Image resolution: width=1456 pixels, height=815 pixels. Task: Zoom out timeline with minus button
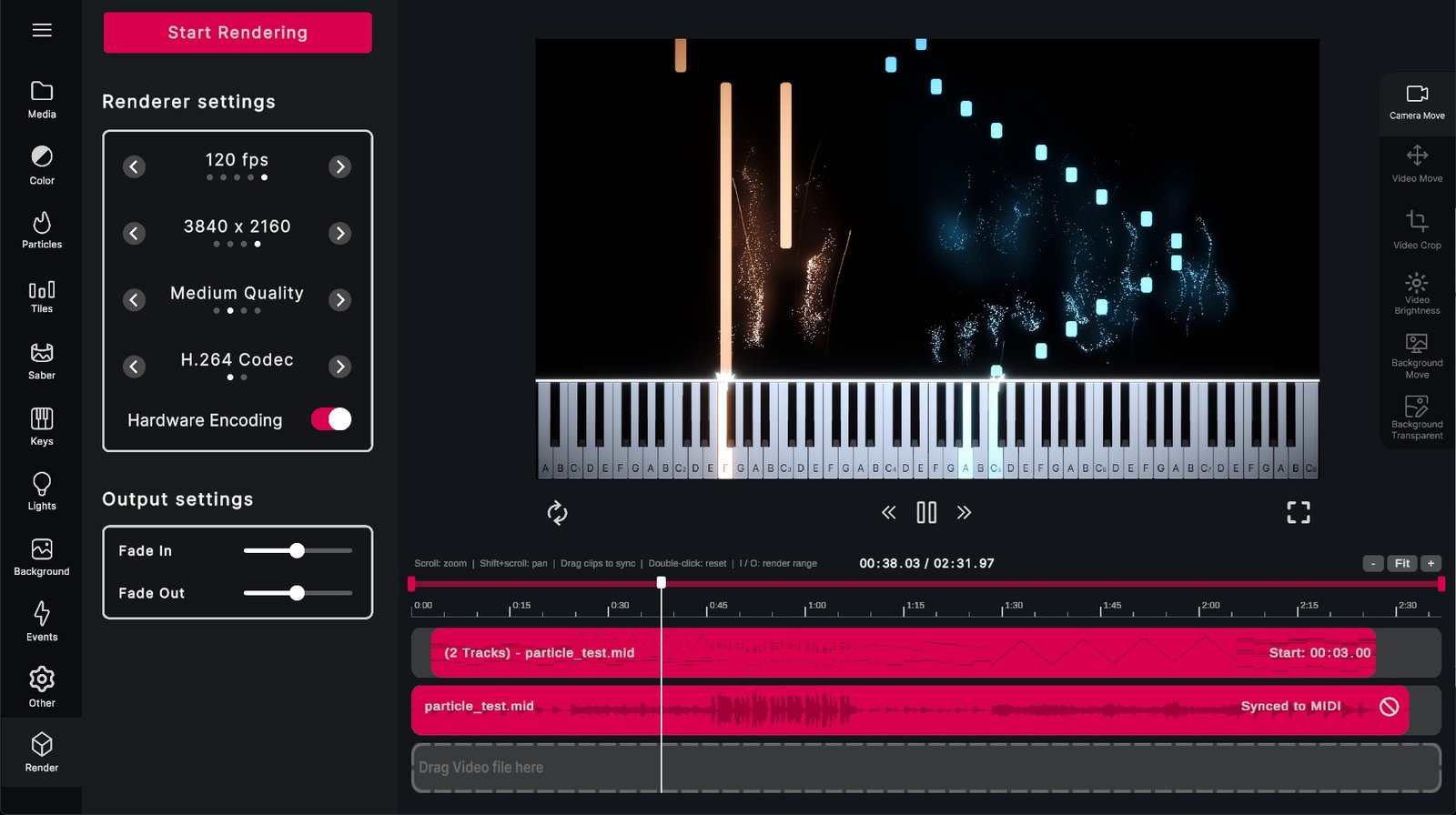[x=1373, y=564]
